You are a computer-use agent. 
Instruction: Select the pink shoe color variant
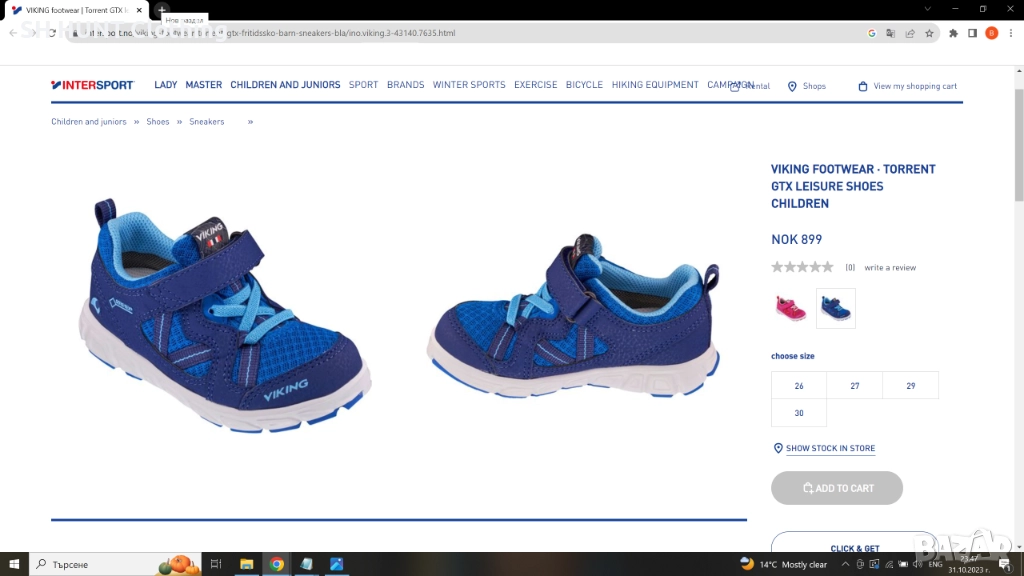[x=790, y=308]
